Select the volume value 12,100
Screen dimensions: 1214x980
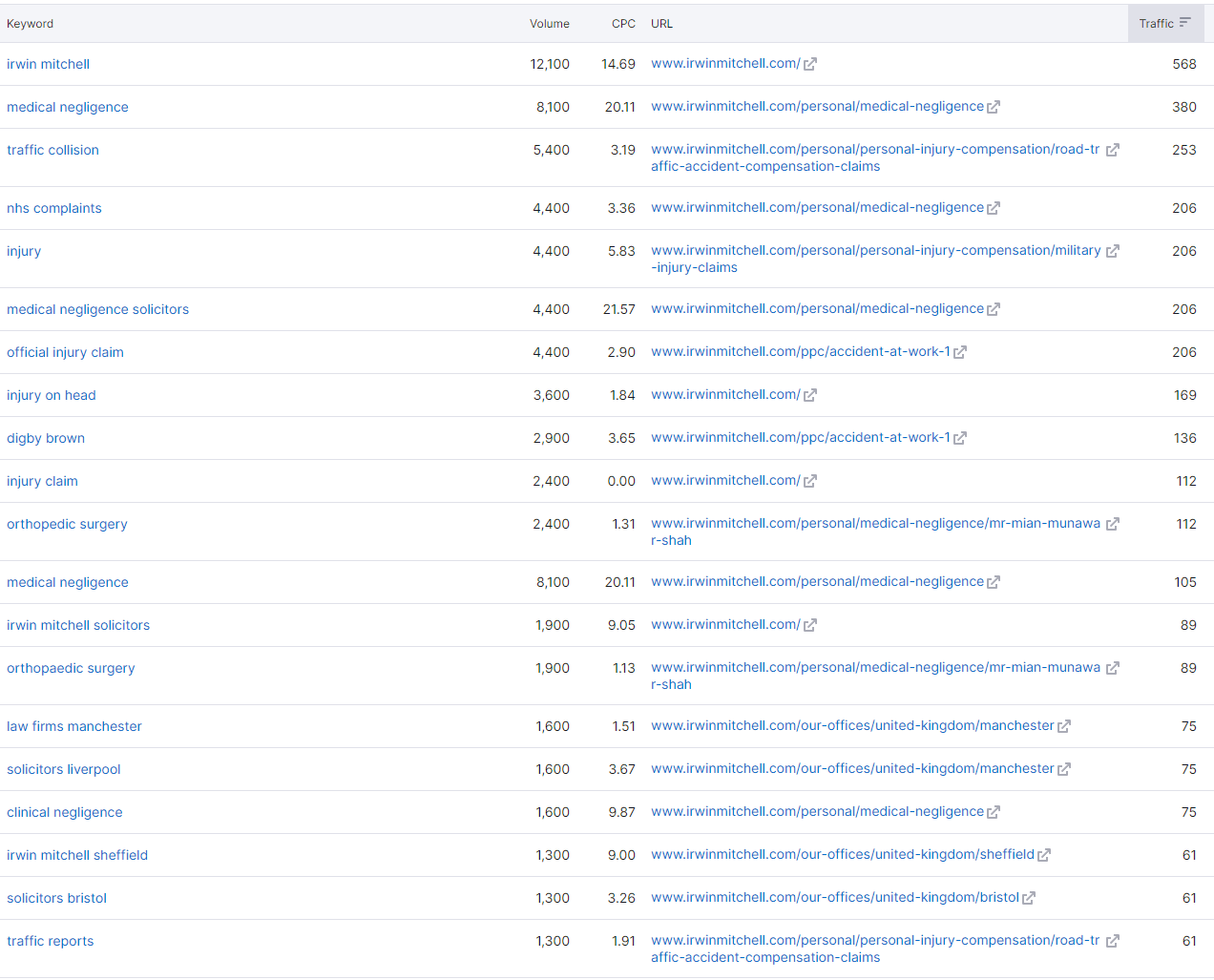point(550,64)
